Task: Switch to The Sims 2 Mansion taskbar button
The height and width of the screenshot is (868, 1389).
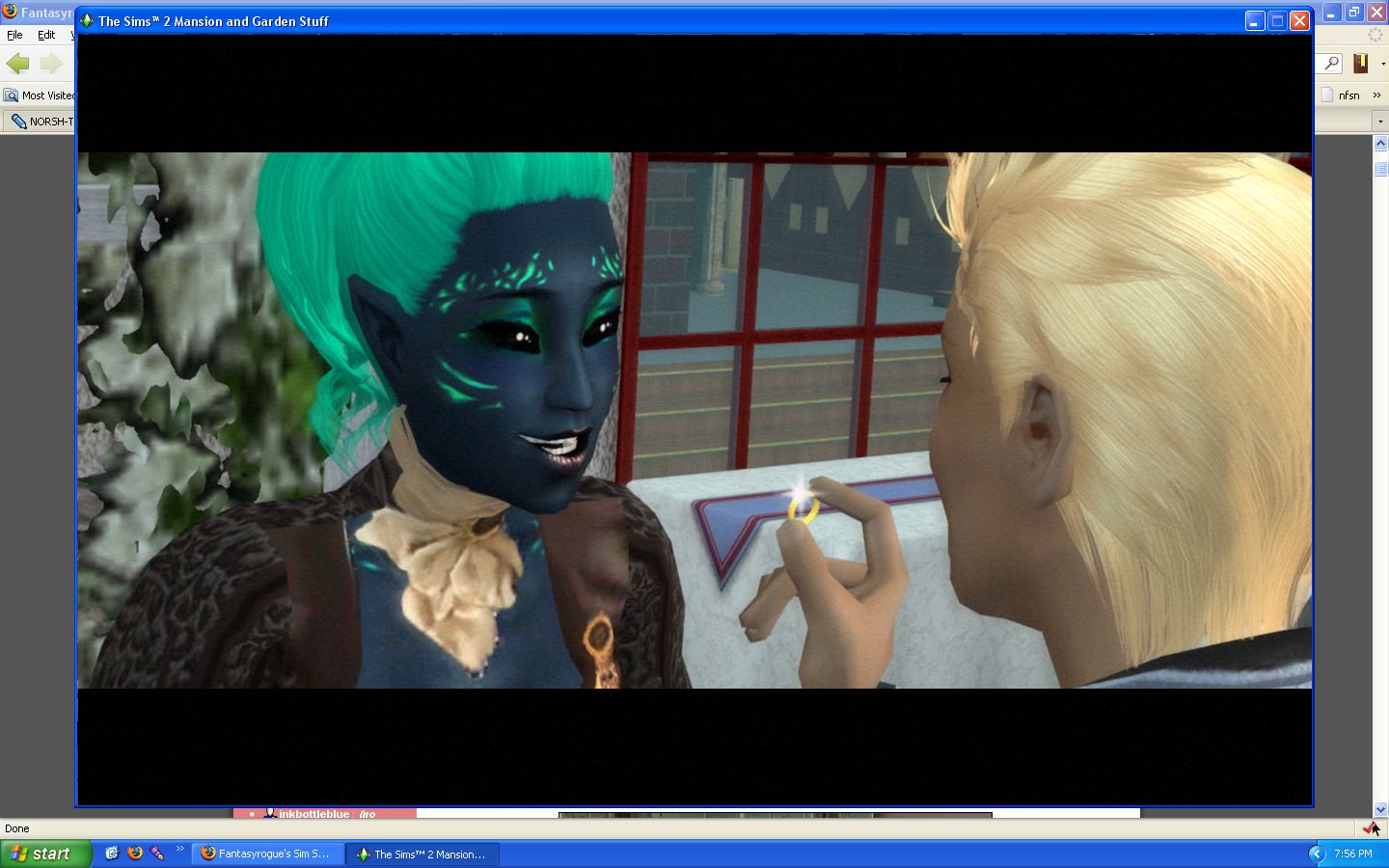Action: pos(422,854)
